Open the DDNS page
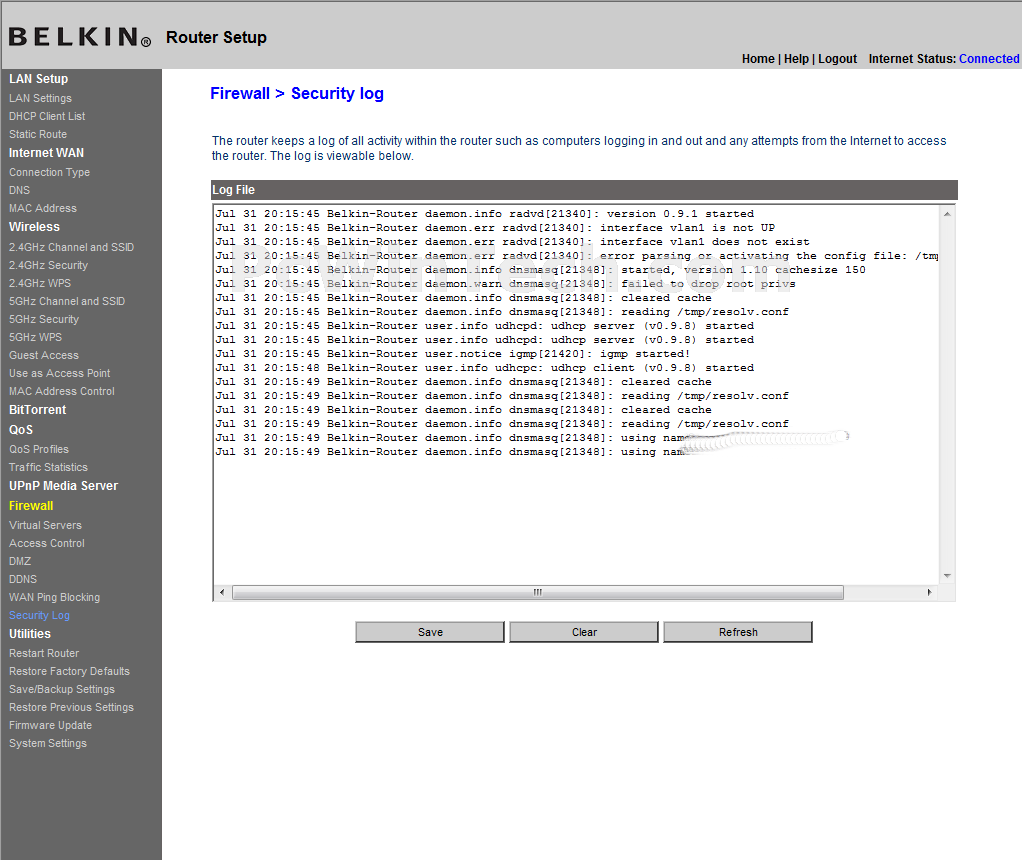 (x=23, y=579)
